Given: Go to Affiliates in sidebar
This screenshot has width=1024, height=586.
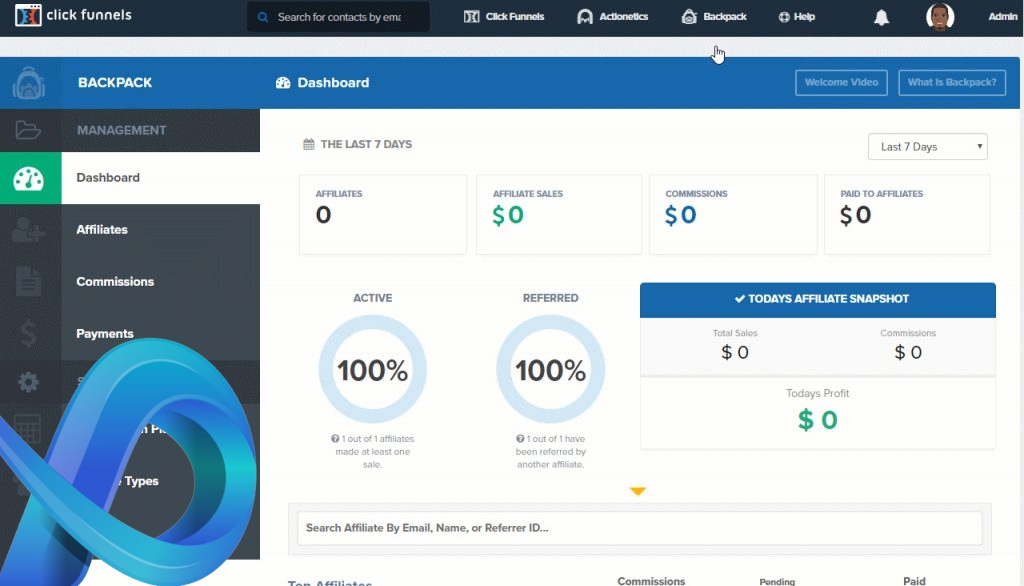Looking at the screenshot, I should pos(102,230).
